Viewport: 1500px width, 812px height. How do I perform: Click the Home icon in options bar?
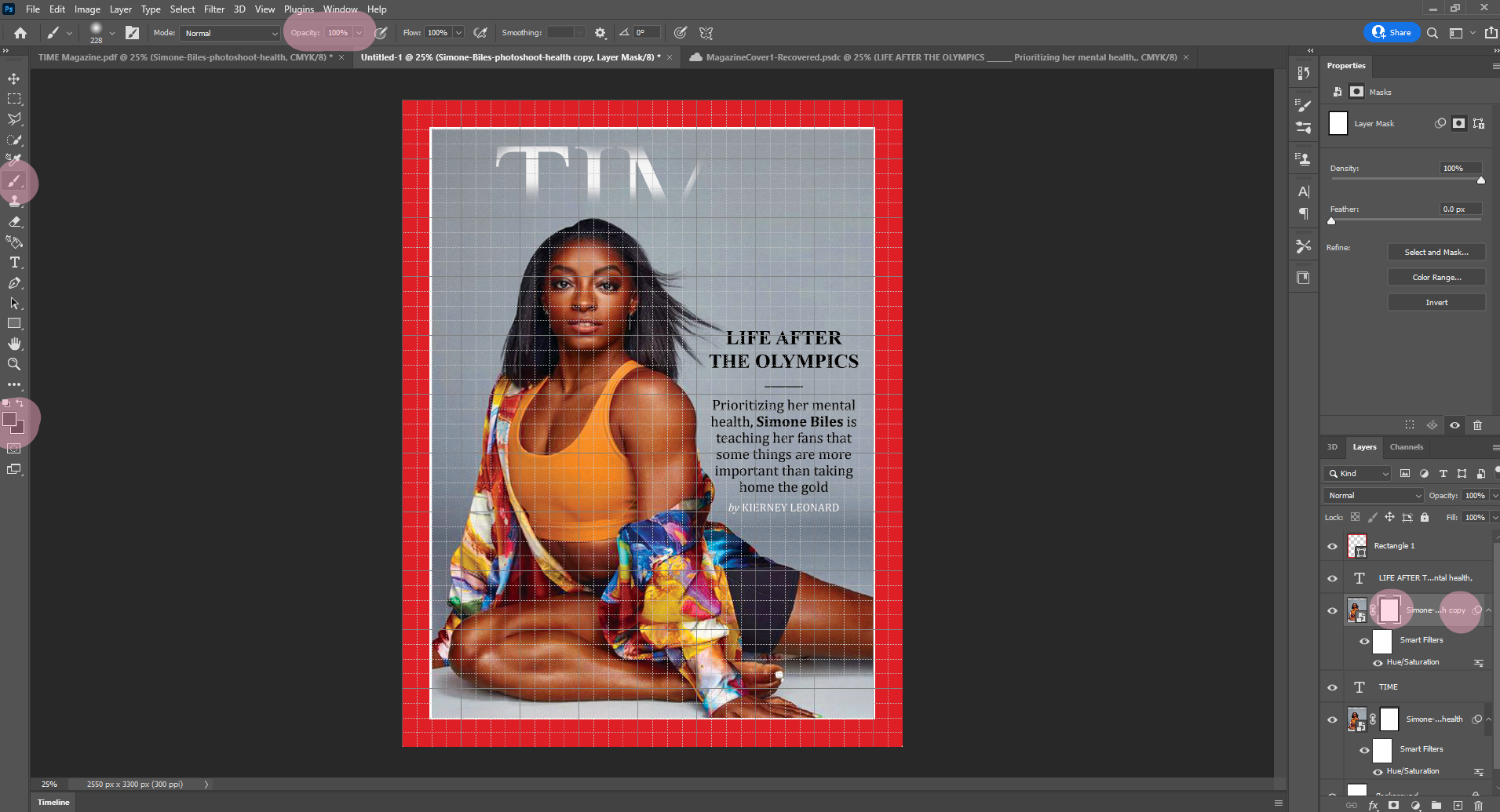click(20, 33)
